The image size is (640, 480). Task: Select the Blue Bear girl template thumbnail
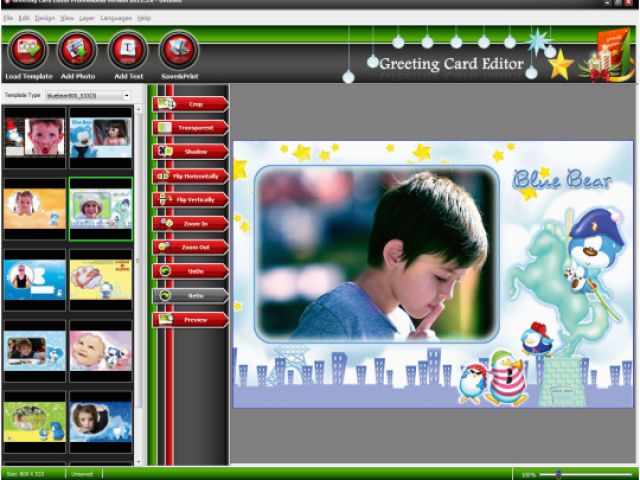(101, 138)
